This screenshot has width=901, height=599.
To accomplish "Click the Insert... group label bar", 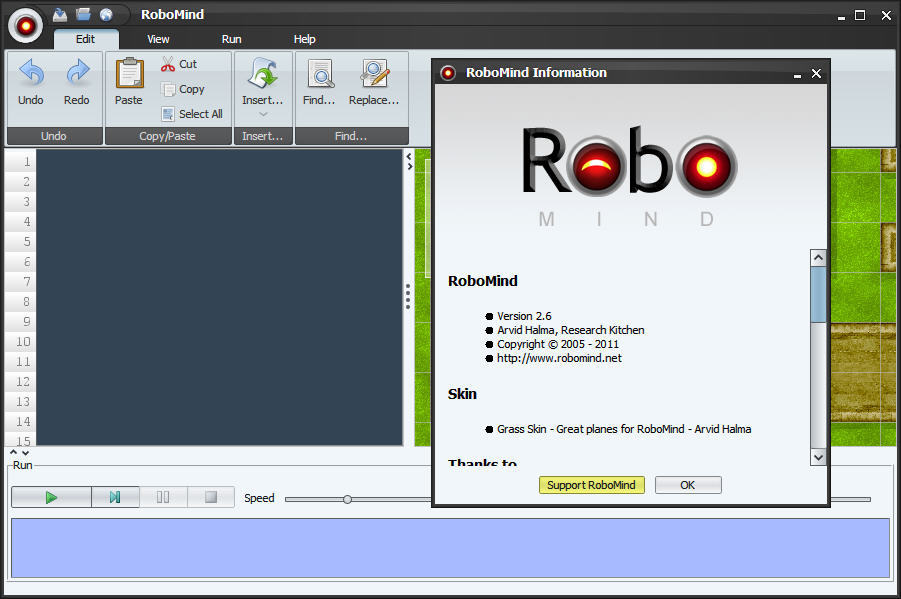I will [263, 136].
